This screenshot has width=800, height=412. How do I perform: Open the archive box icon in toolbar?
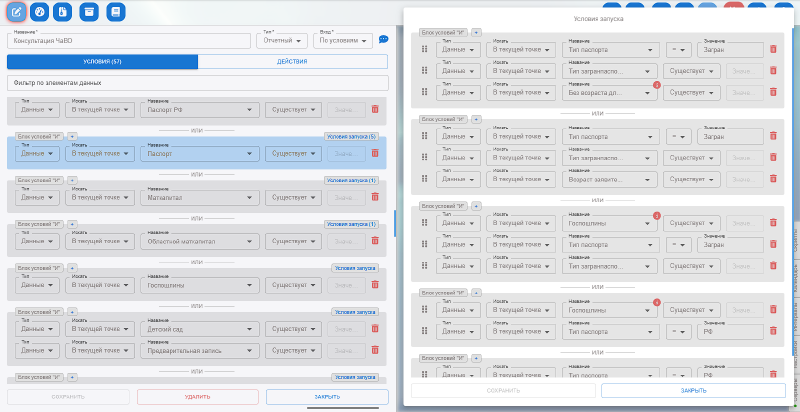90,13
